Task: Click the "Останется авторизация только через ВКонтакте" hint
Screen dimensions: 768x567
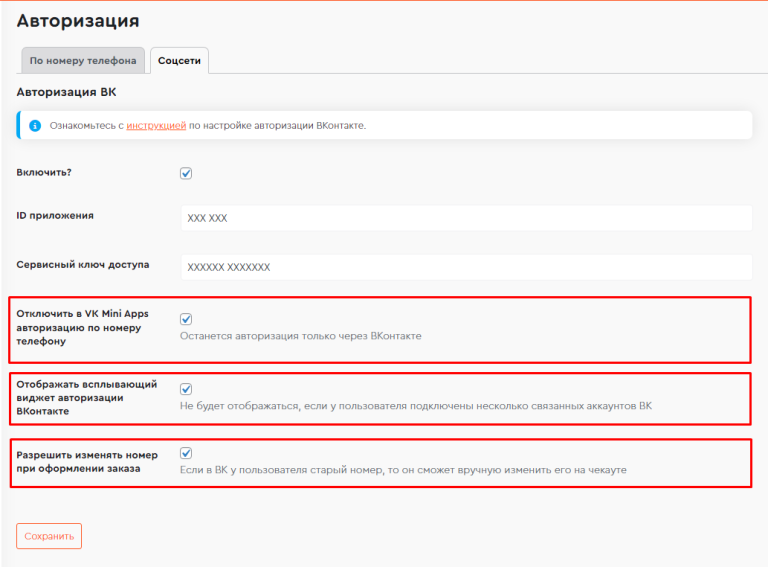Action: [x=300, y=336]
